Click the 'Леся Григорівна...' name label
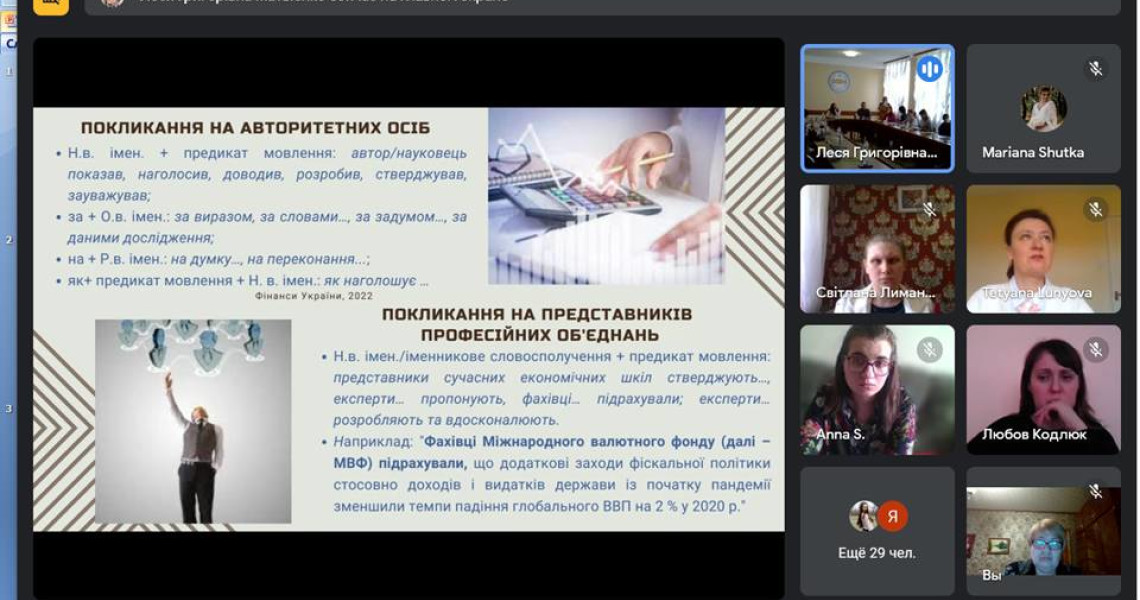This screenshot has width=1140, height=600. (x=876, y=153)
